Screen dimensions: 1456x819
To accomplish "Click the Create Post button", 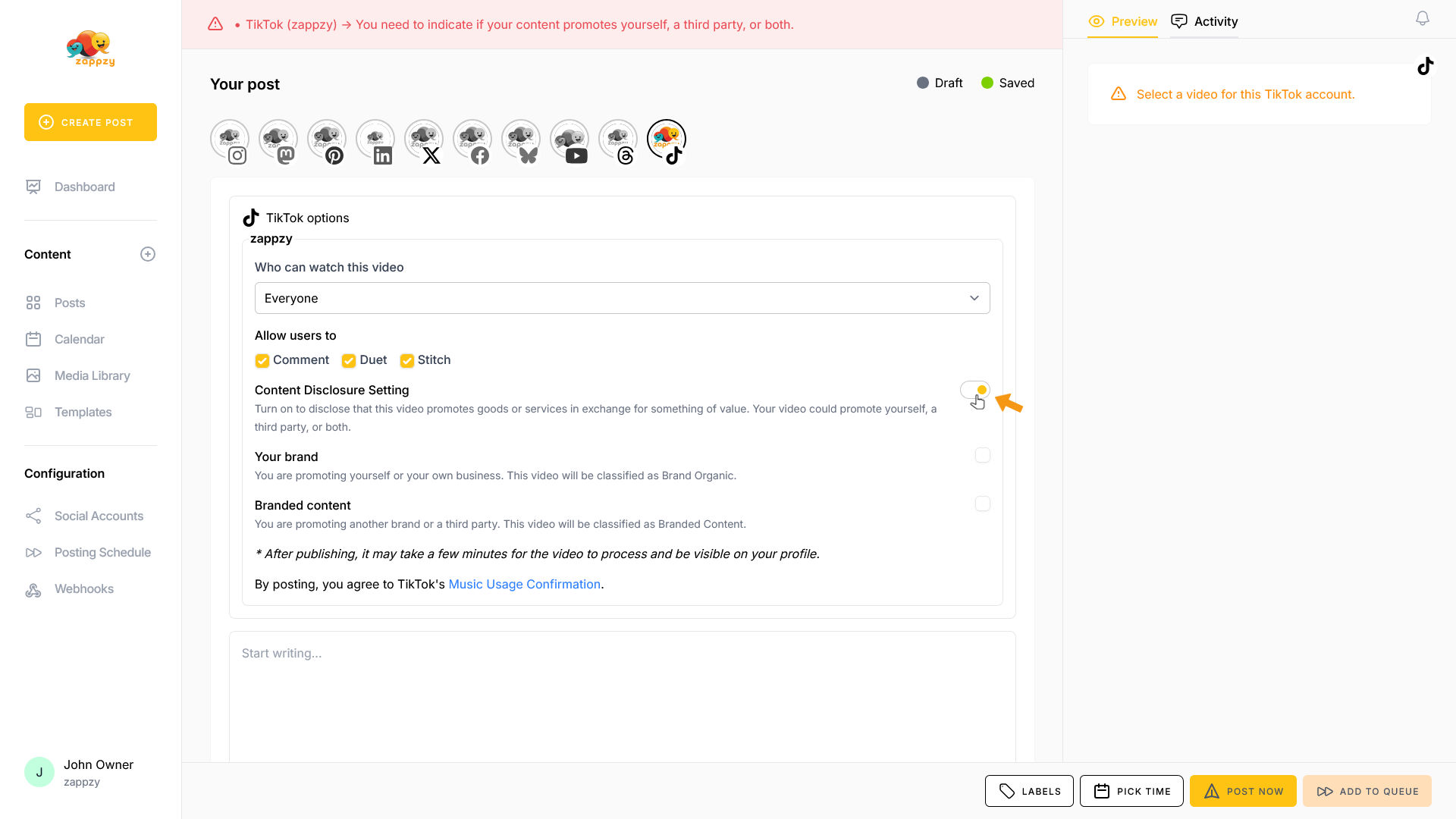I will pos(90,122).
